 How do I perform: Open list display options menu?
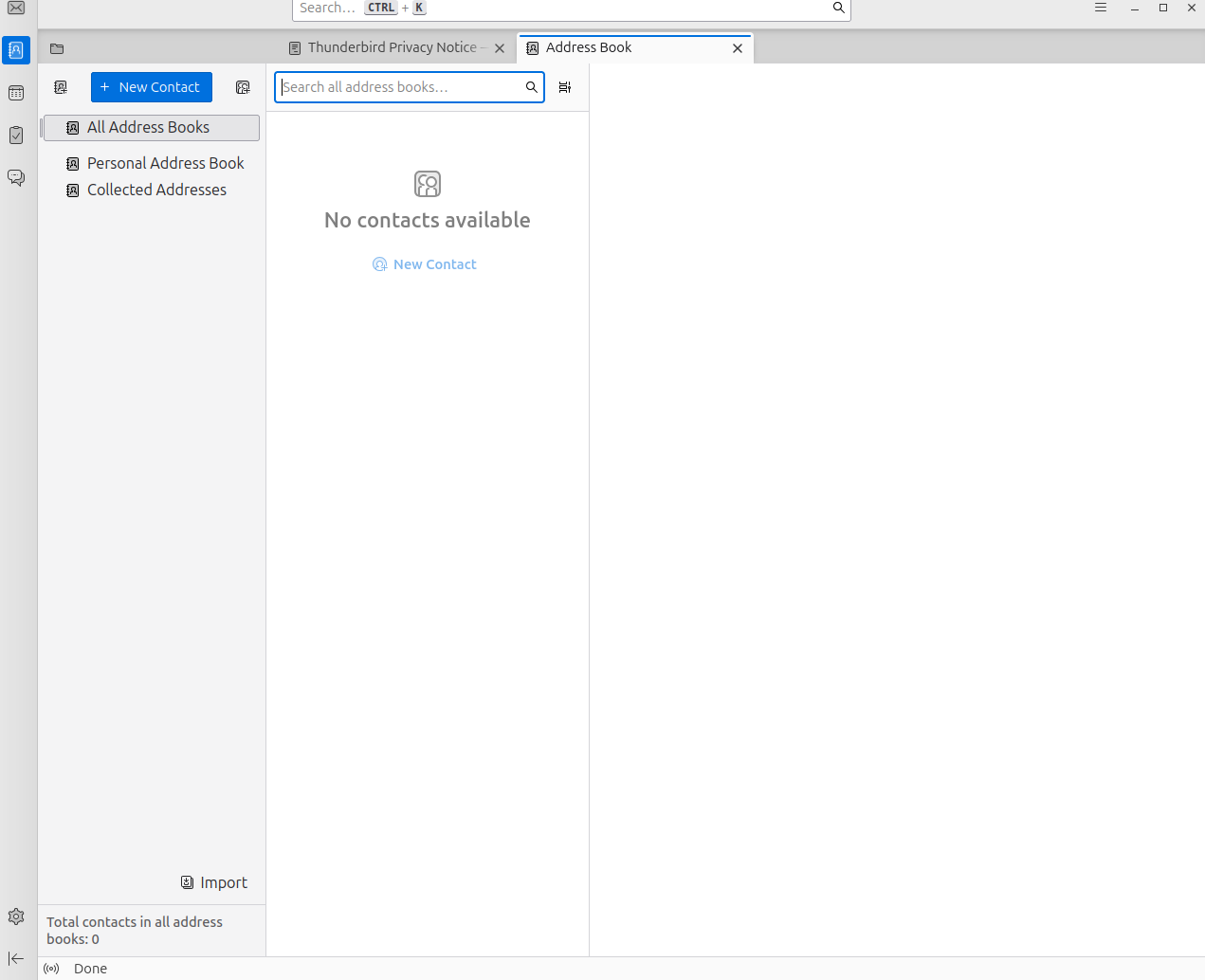click(x=565, y=87)
